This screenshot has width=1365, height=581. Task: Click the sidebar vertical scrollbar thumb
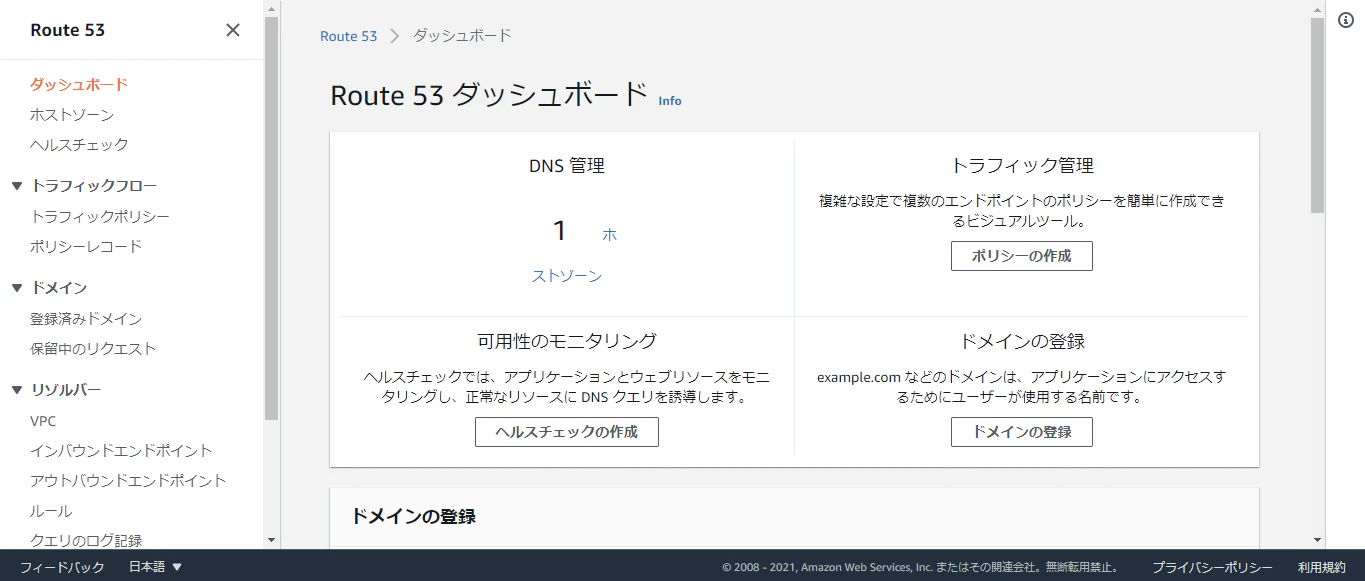[272, 218]
